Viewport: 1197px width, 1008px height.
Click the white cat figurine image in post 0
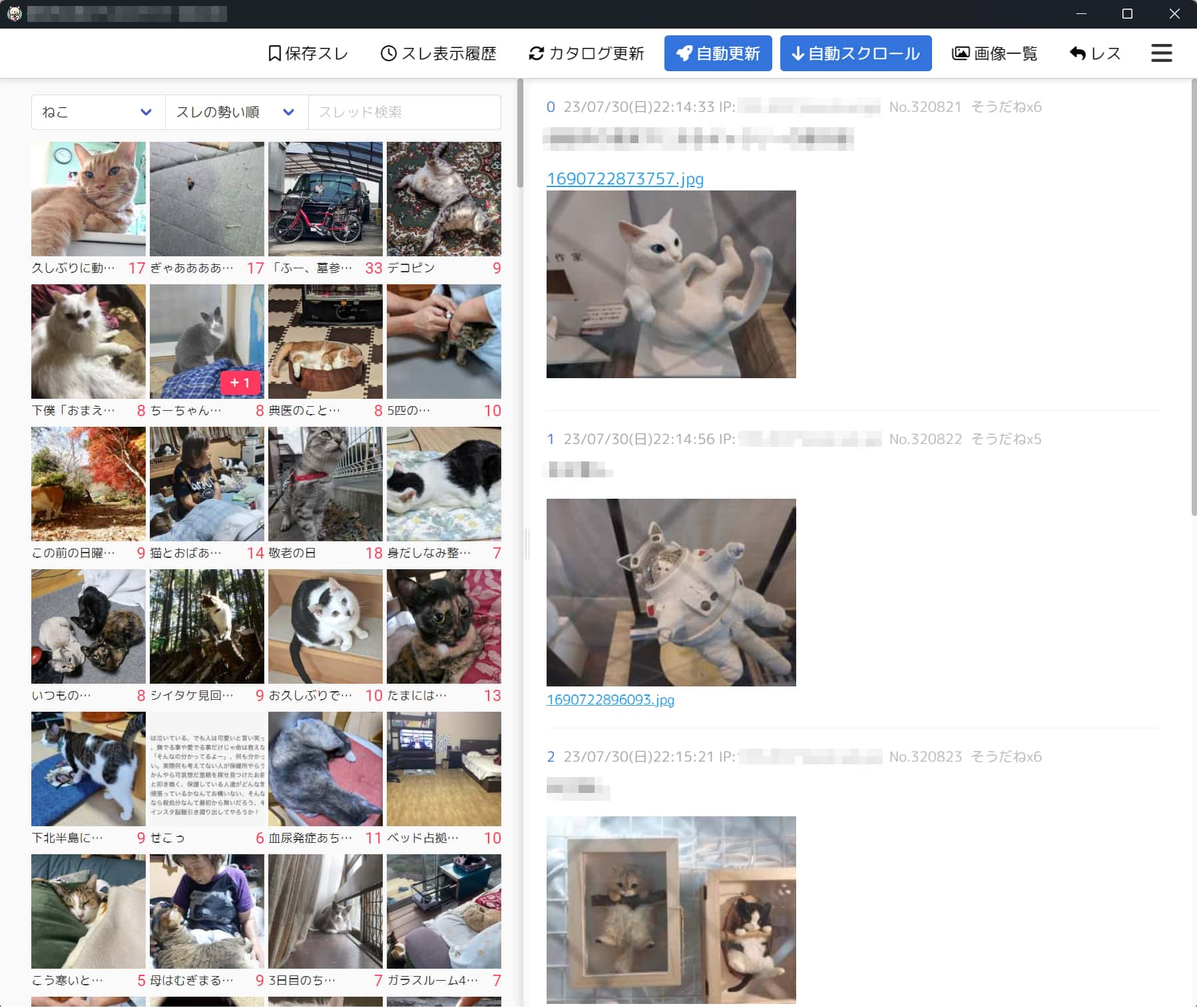(x=670, y=284)
